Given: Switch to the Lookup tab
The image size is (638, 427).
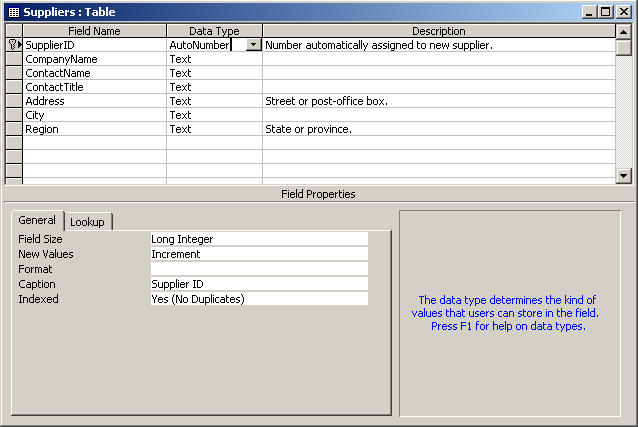Looking at the screenshot, I should 87,222.
